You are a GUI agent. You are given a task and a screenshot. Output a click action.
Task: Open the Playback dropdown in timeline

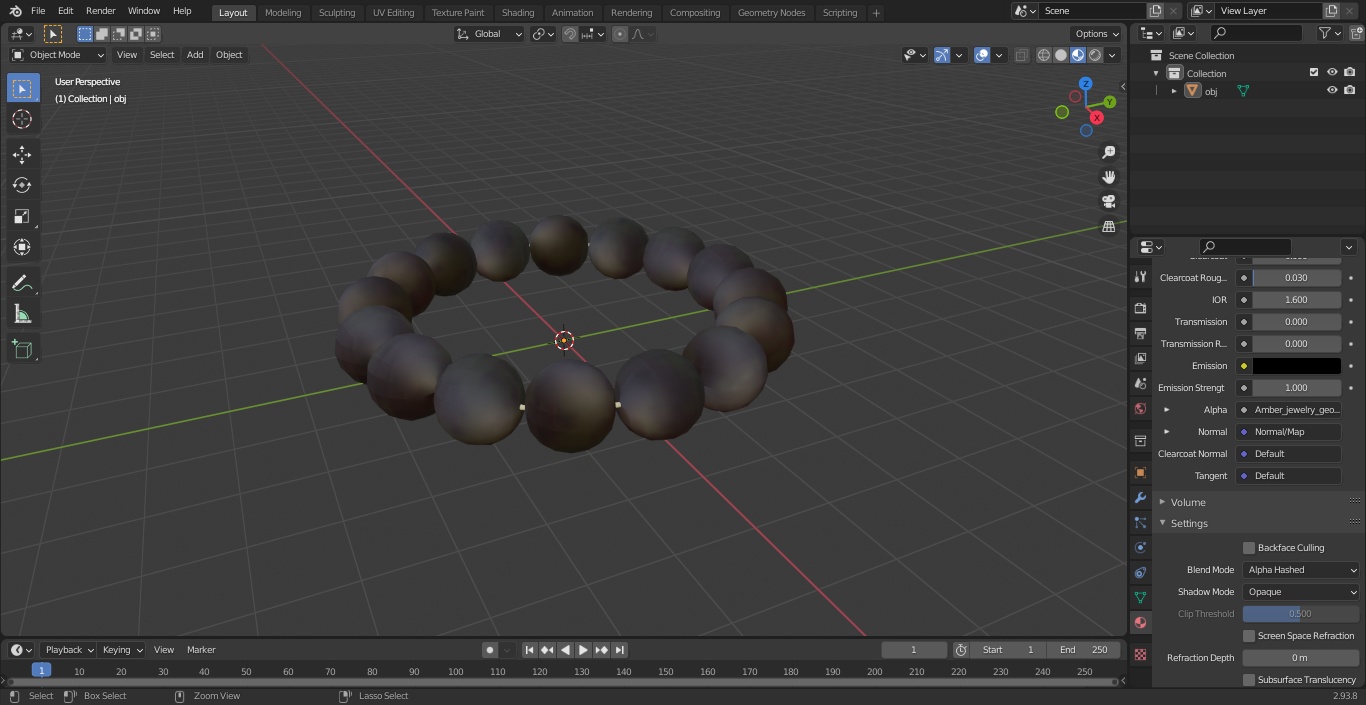tap(68, 650)
